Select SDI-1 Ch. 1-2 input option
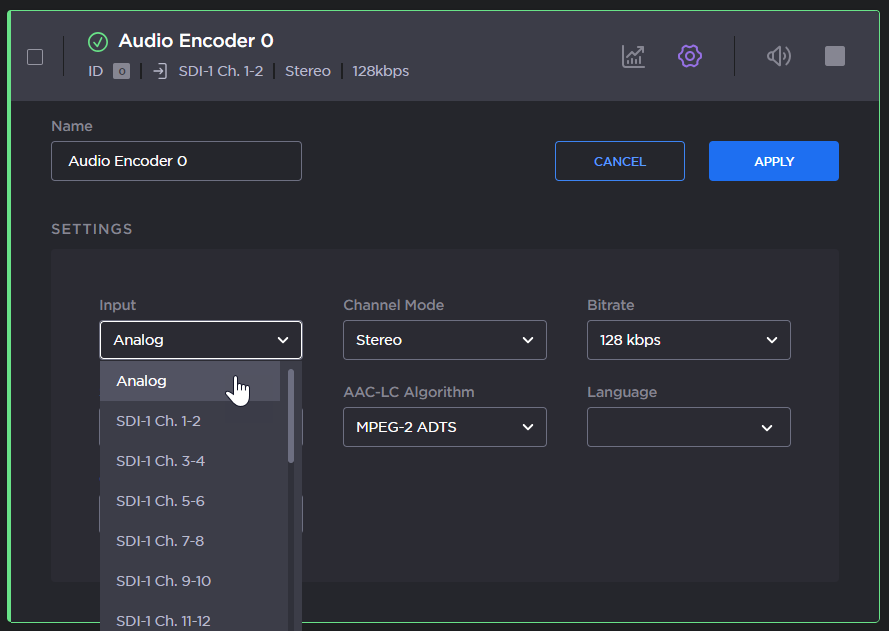This screenshot has width=889, height=631. [158, 421]
